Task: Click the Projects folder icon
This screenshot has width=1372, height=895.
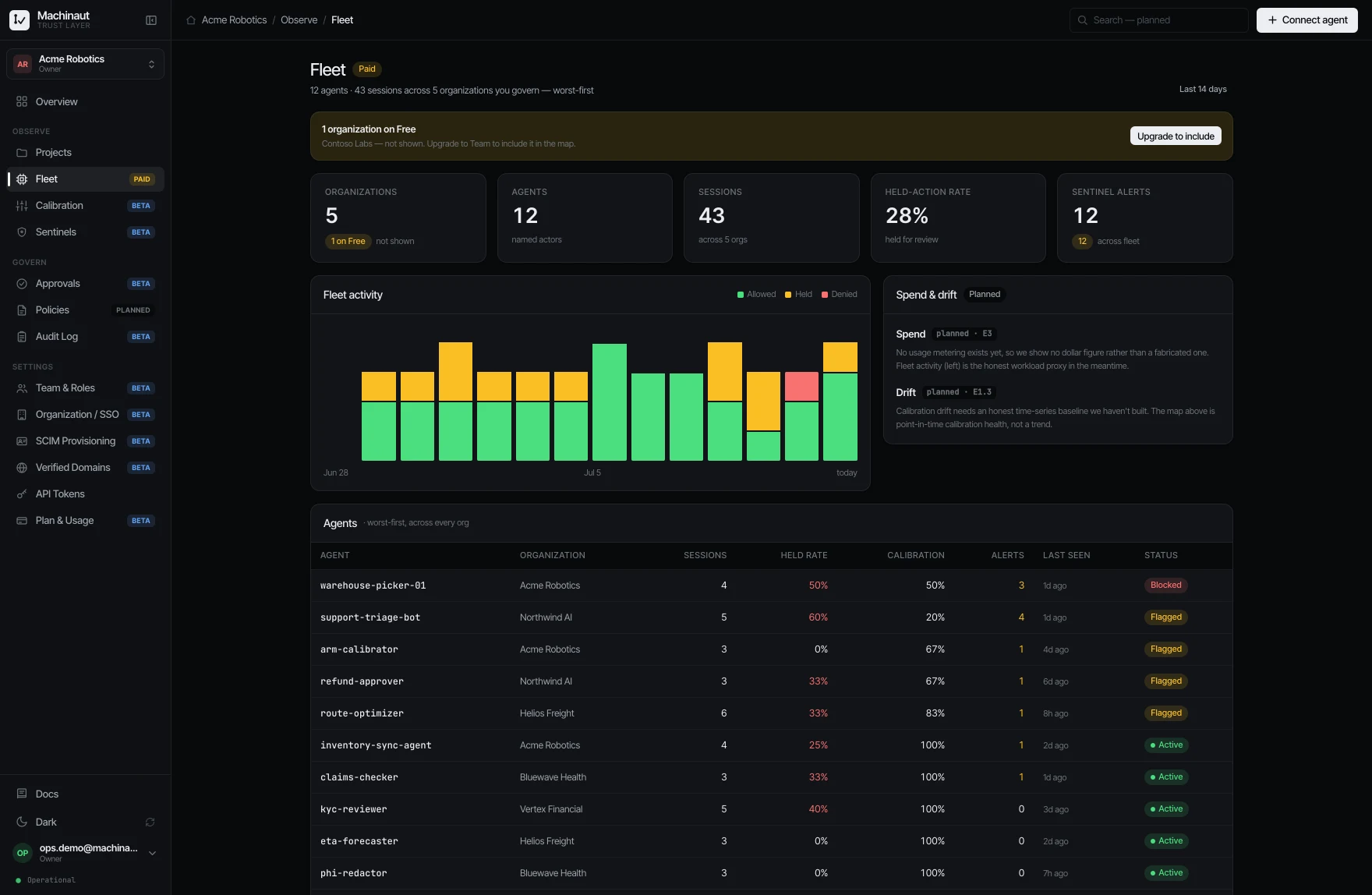Action: [22, 153]
